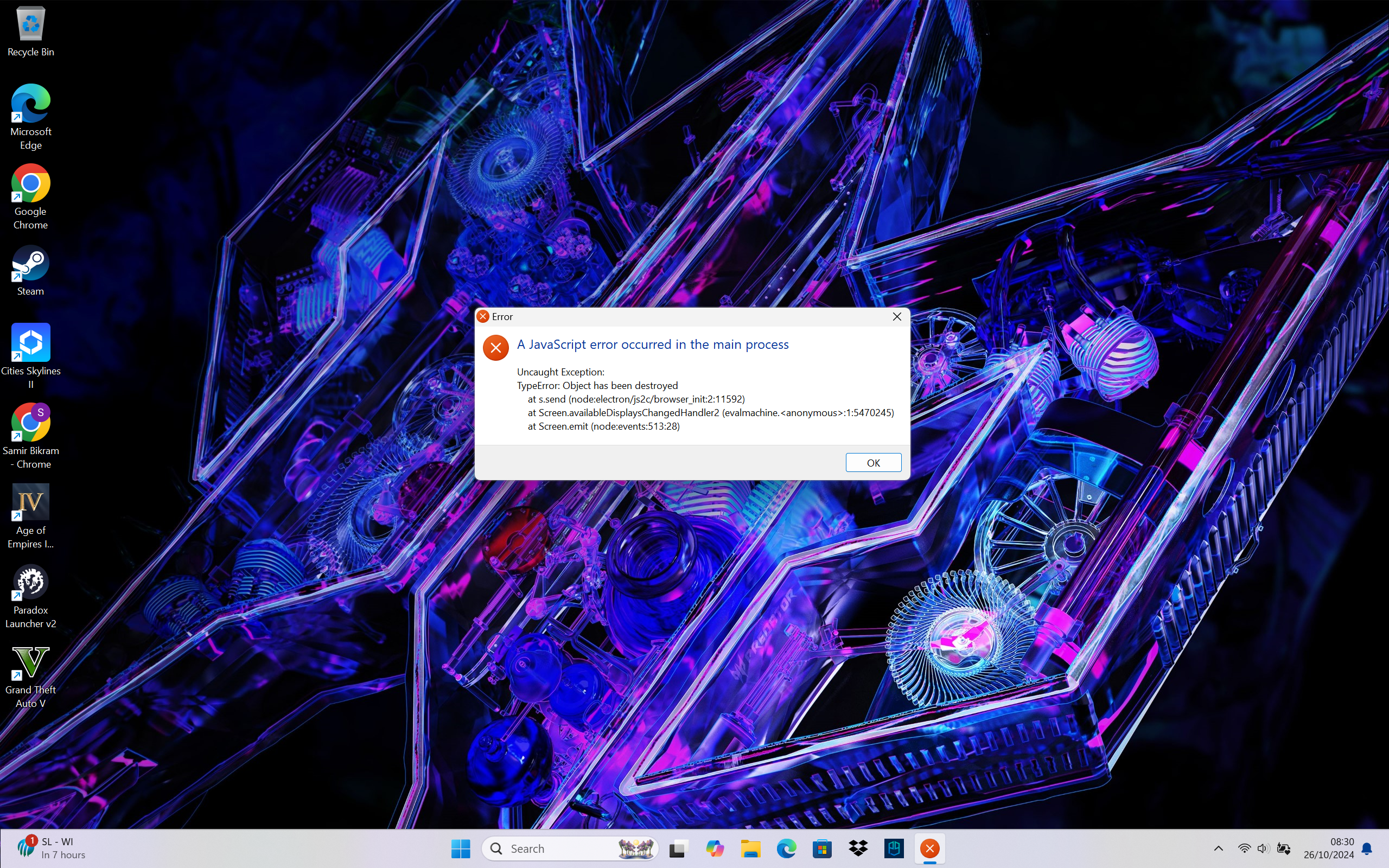Click the 'Uncaught Exception:' text
1389x868 pixels.
pyautogui.click(x=560, y=372)
